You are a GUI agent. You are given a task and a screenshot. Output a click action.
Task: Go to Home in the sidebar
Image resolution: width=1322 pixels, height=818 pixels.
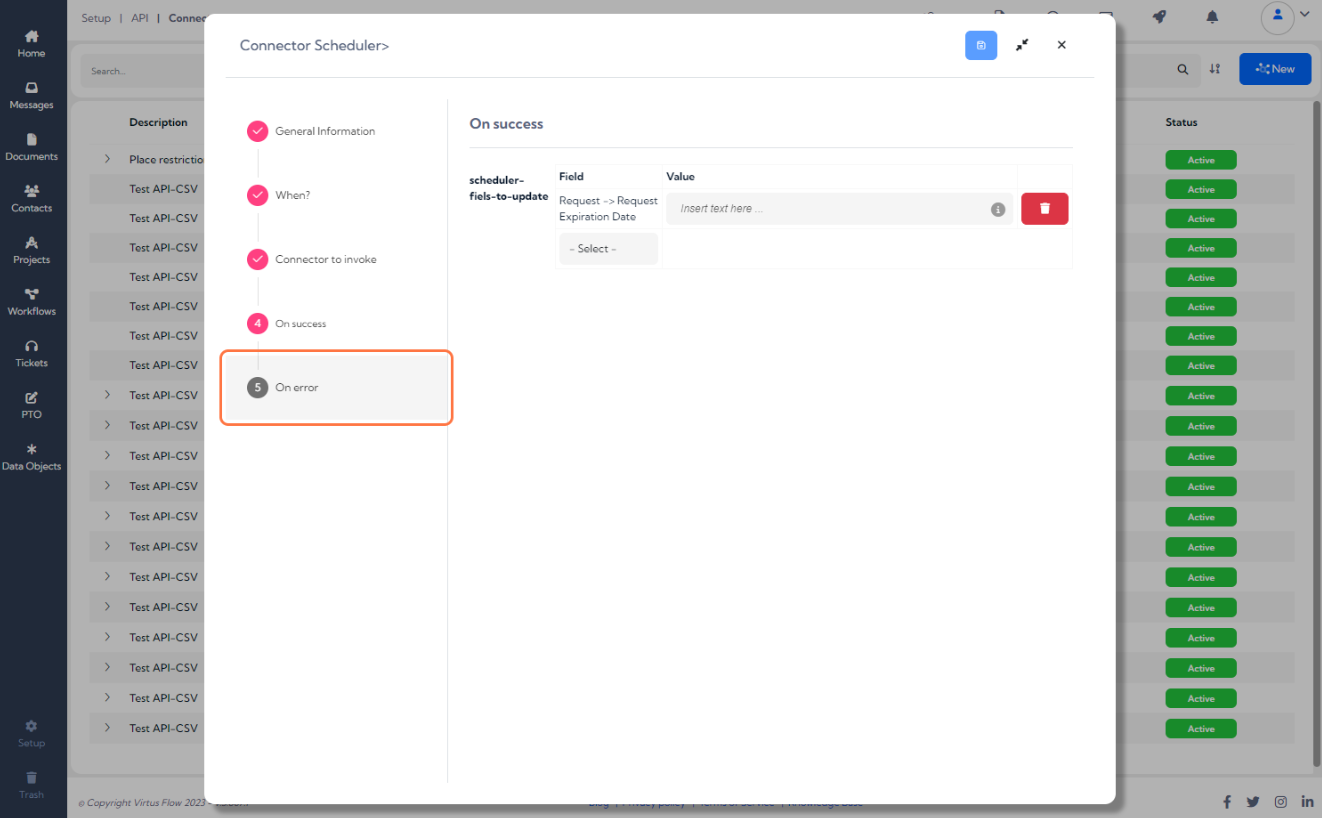point(31,44)
